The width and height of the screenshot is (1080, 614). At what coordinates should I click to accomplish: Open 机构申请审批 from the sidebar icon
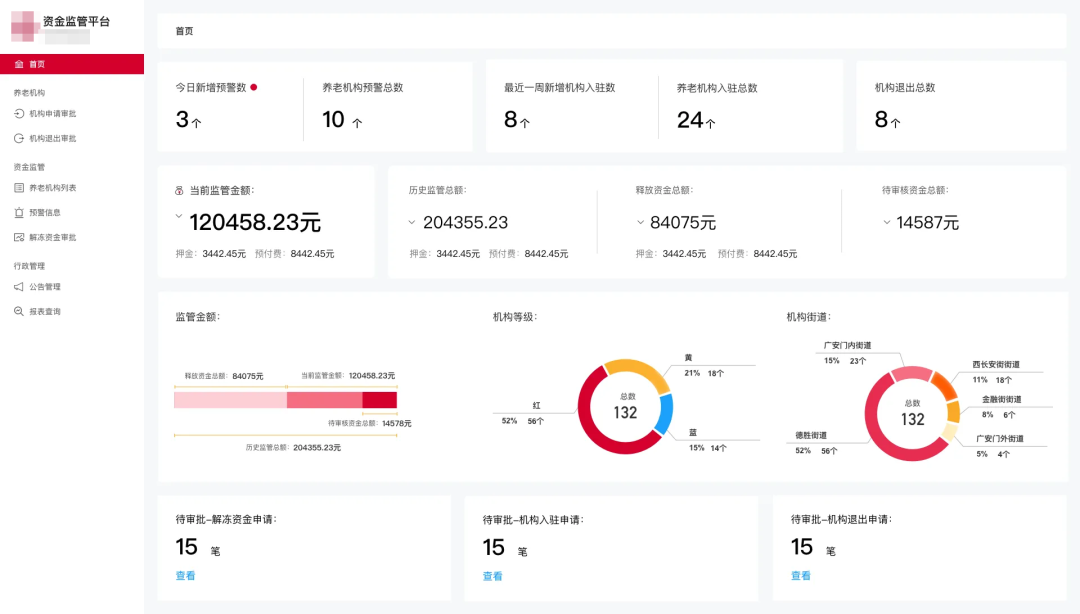pyautogui.click(x=21, y=113)
